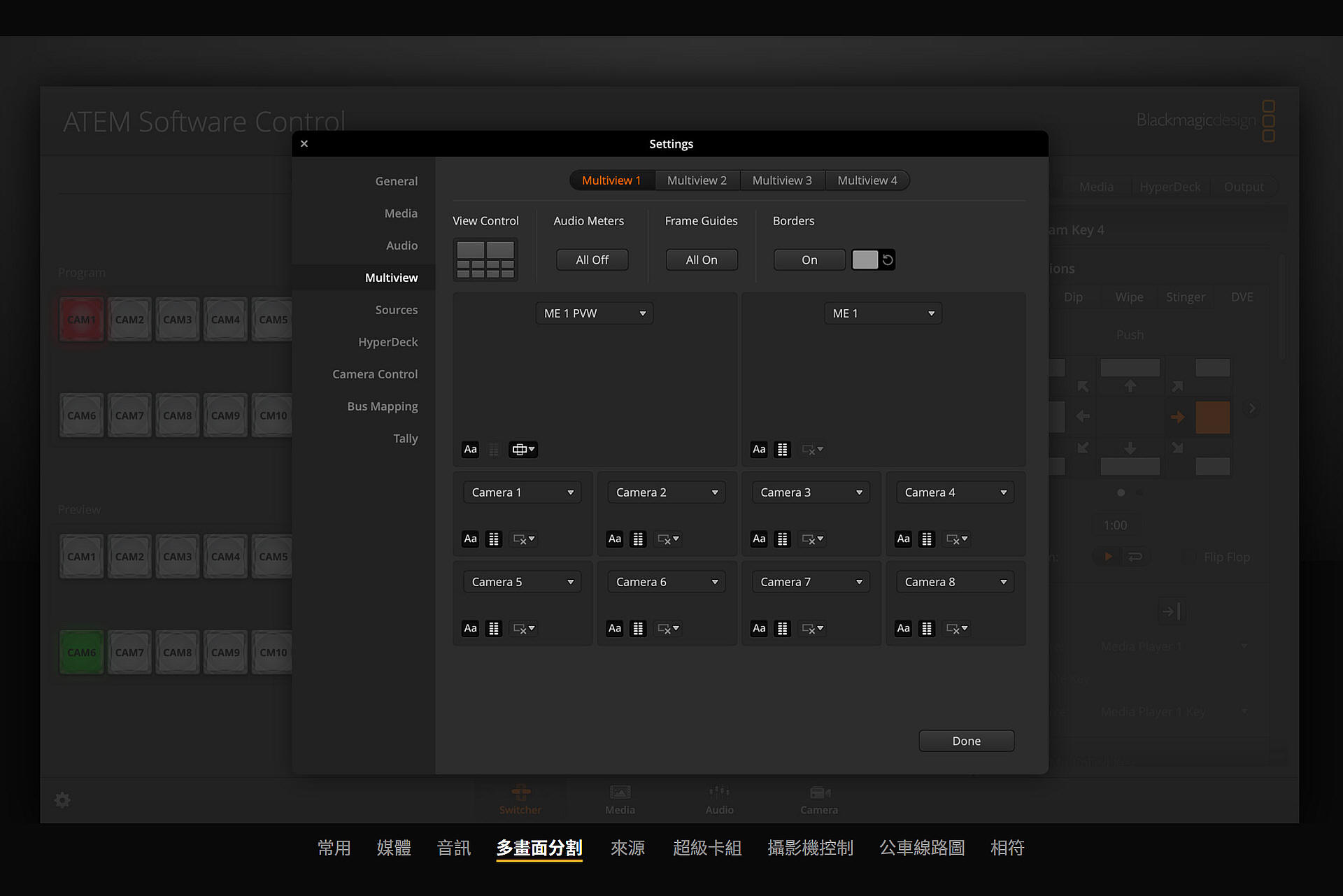The image size is (1343, 896).
Task: Click the Done button
Action: pos(966,741)
